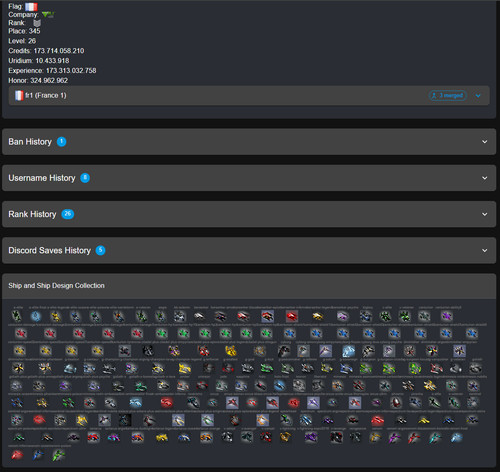This screenshot has width=500, height=472.
Task: Select the light-blue ship ending the eighth row
Action: click(x=456, y=437)
